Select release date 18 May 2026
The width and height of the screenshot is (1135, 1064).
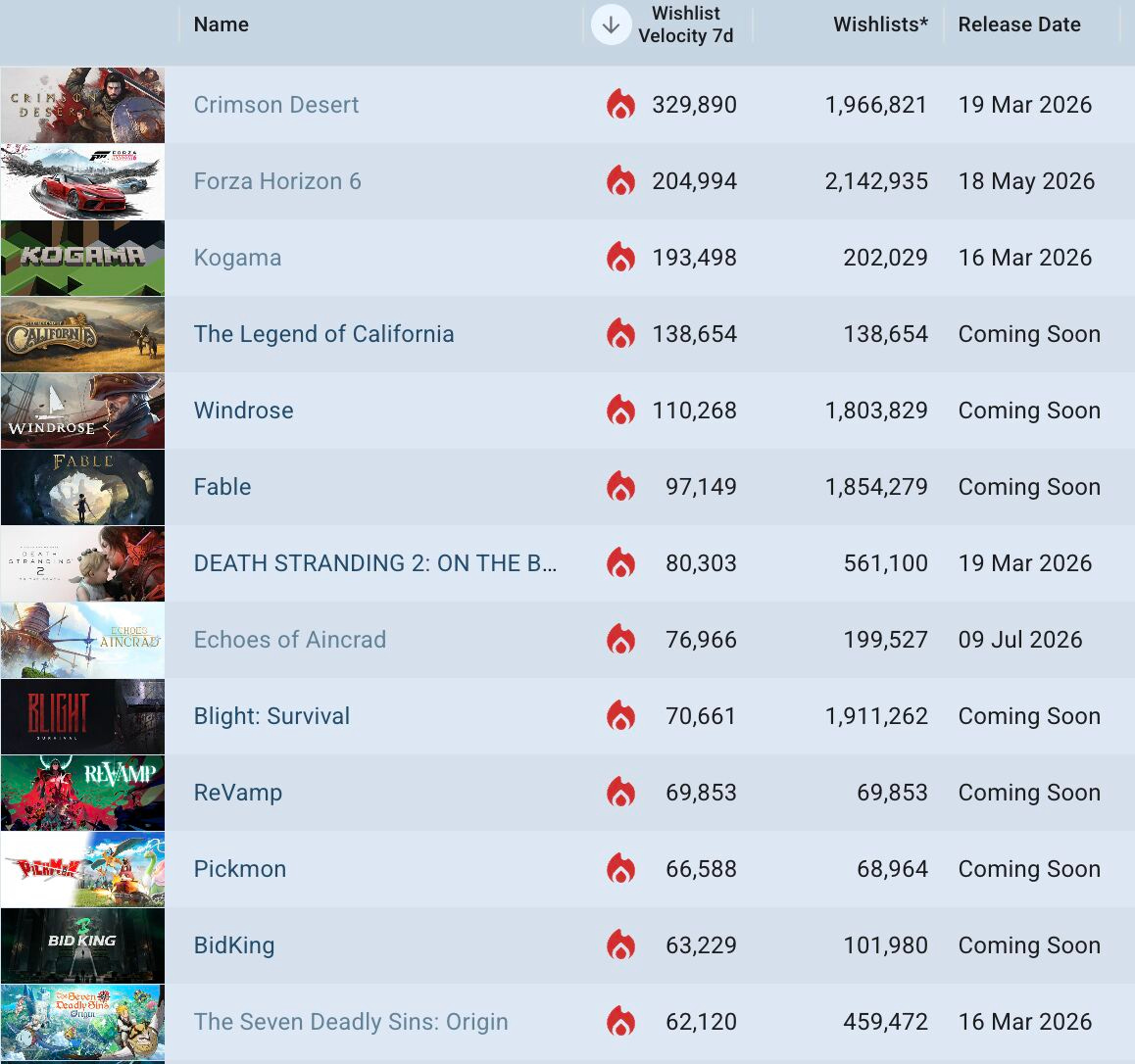(x=1026, y=181)
